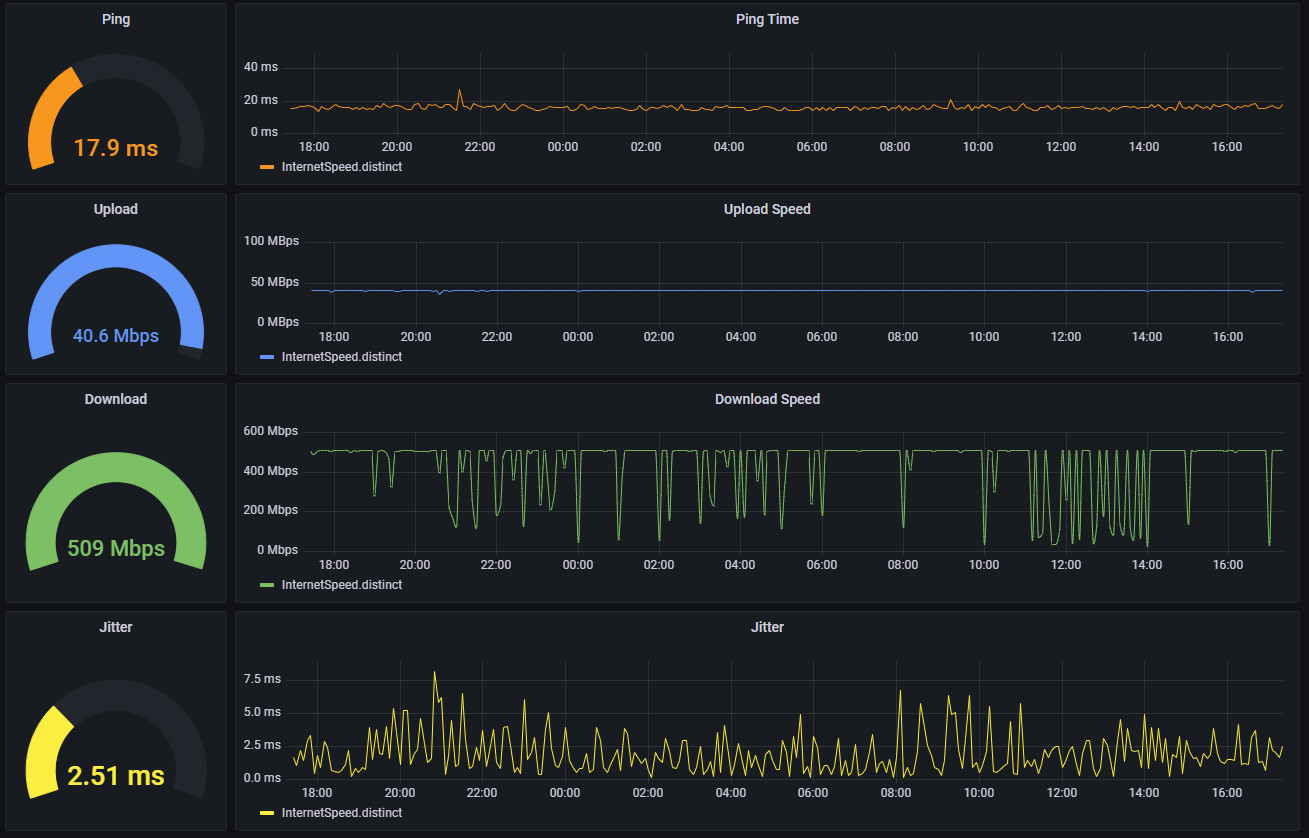This screenshot has width=1309, height=838.
Task: Click blue legend color swatch in Upload Speed
Action: click(267, 357)
